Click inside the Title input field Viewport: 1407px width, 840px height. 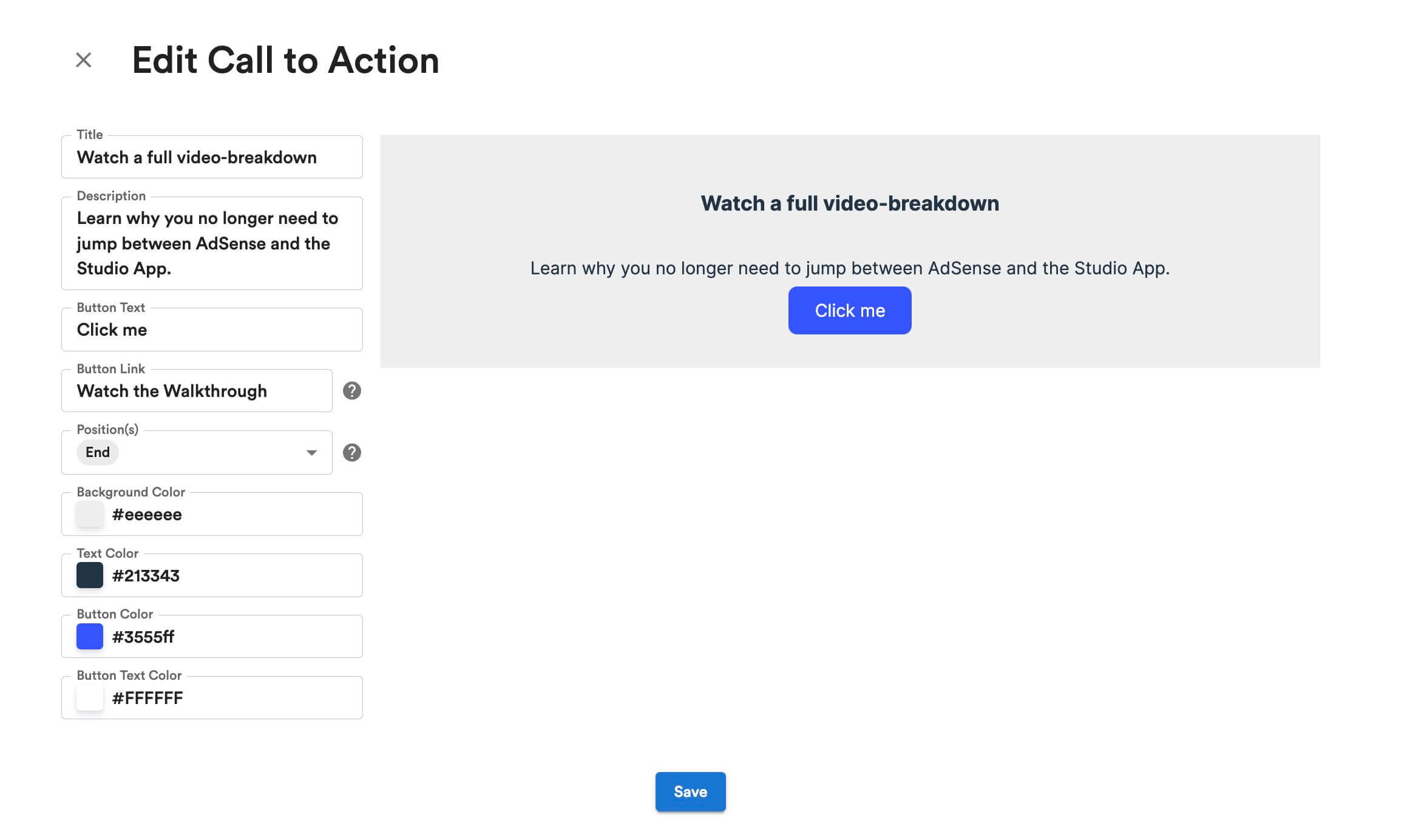[211, 157]
